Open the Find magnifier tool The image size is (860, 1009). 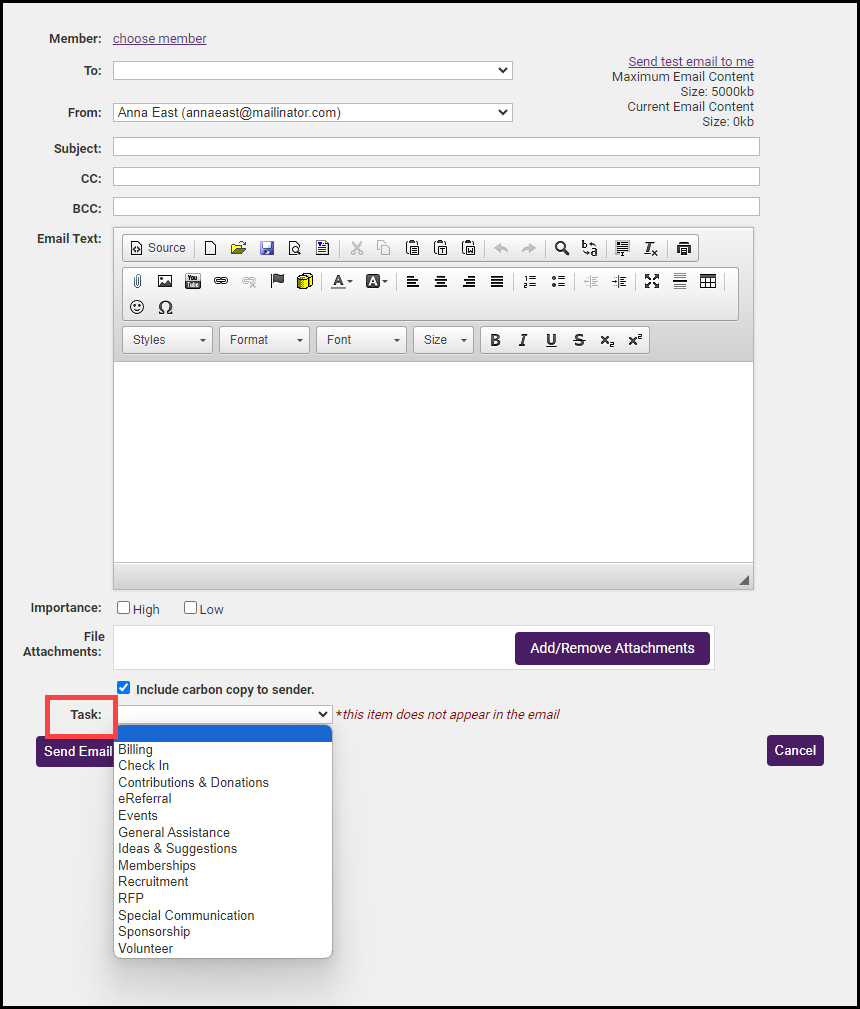pos(562,248)
